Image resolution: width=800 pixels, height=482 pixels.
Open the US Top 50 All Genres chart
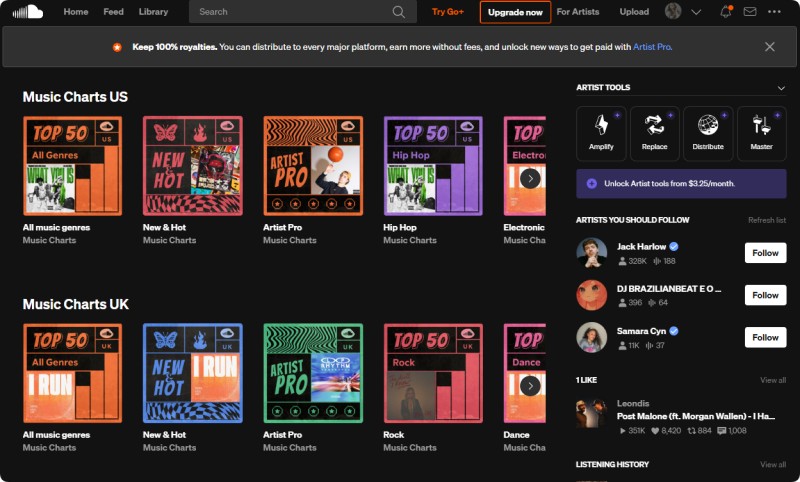(x=72, y=166)
